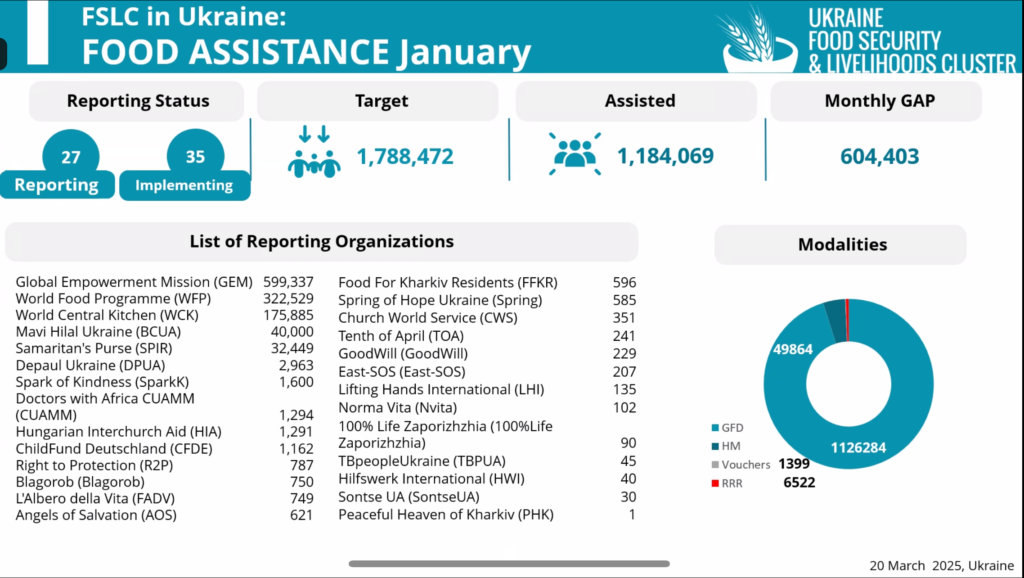Select Lifting Hands International (LHI) name
The image size is (1024, 578).
point(441,390)
